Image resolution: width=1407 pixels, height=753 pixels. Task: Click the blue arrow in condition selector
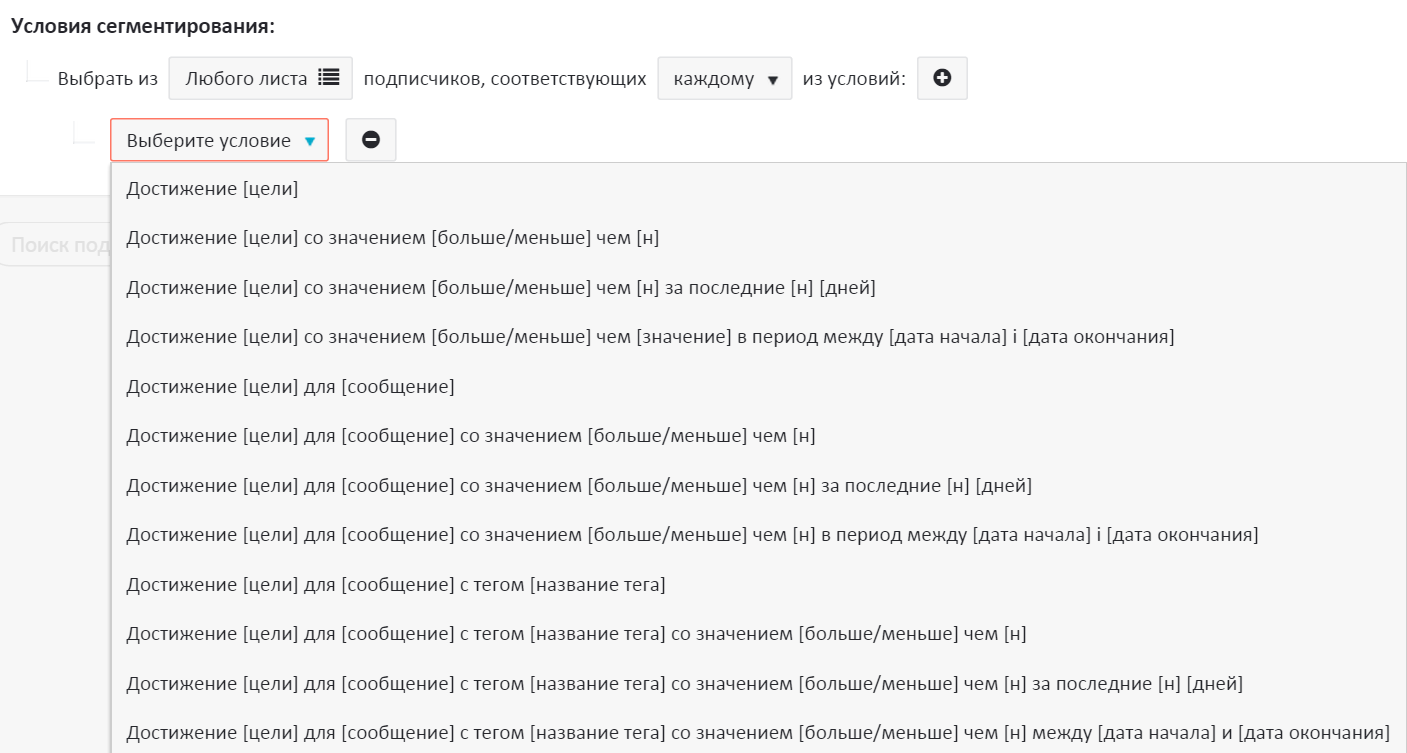coord(310,141)
